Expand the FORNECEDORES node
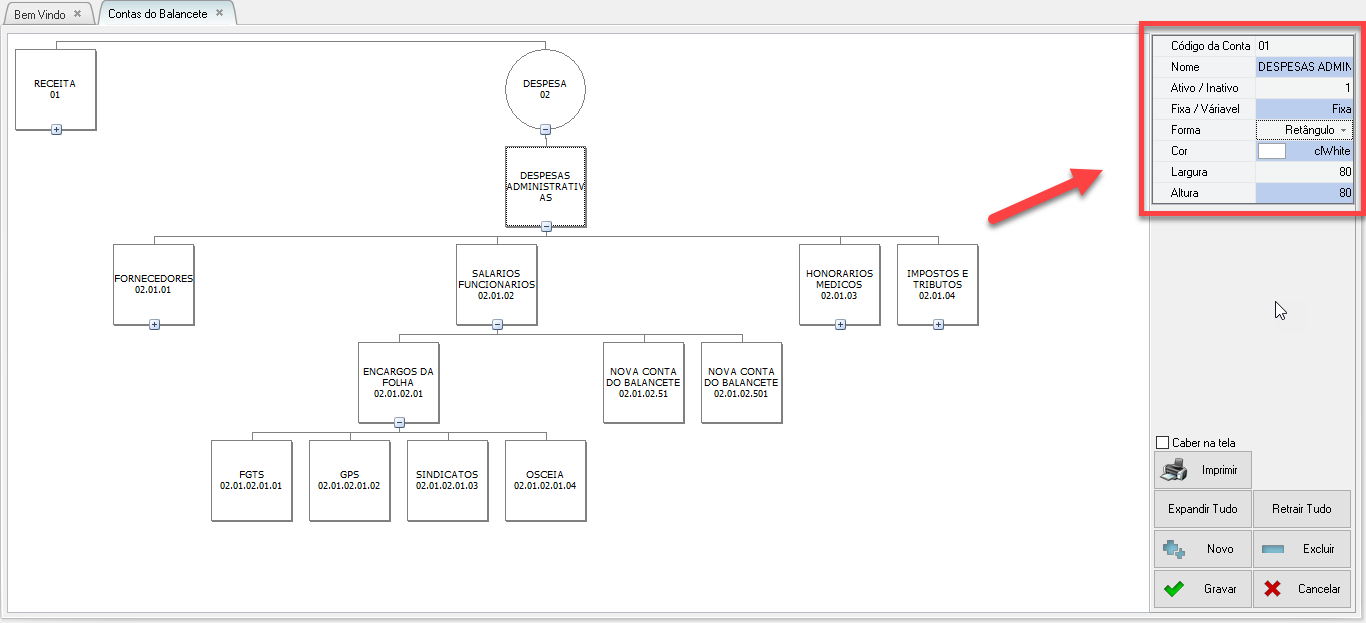Screen dimensions: 1366x623 pos(154,324)
